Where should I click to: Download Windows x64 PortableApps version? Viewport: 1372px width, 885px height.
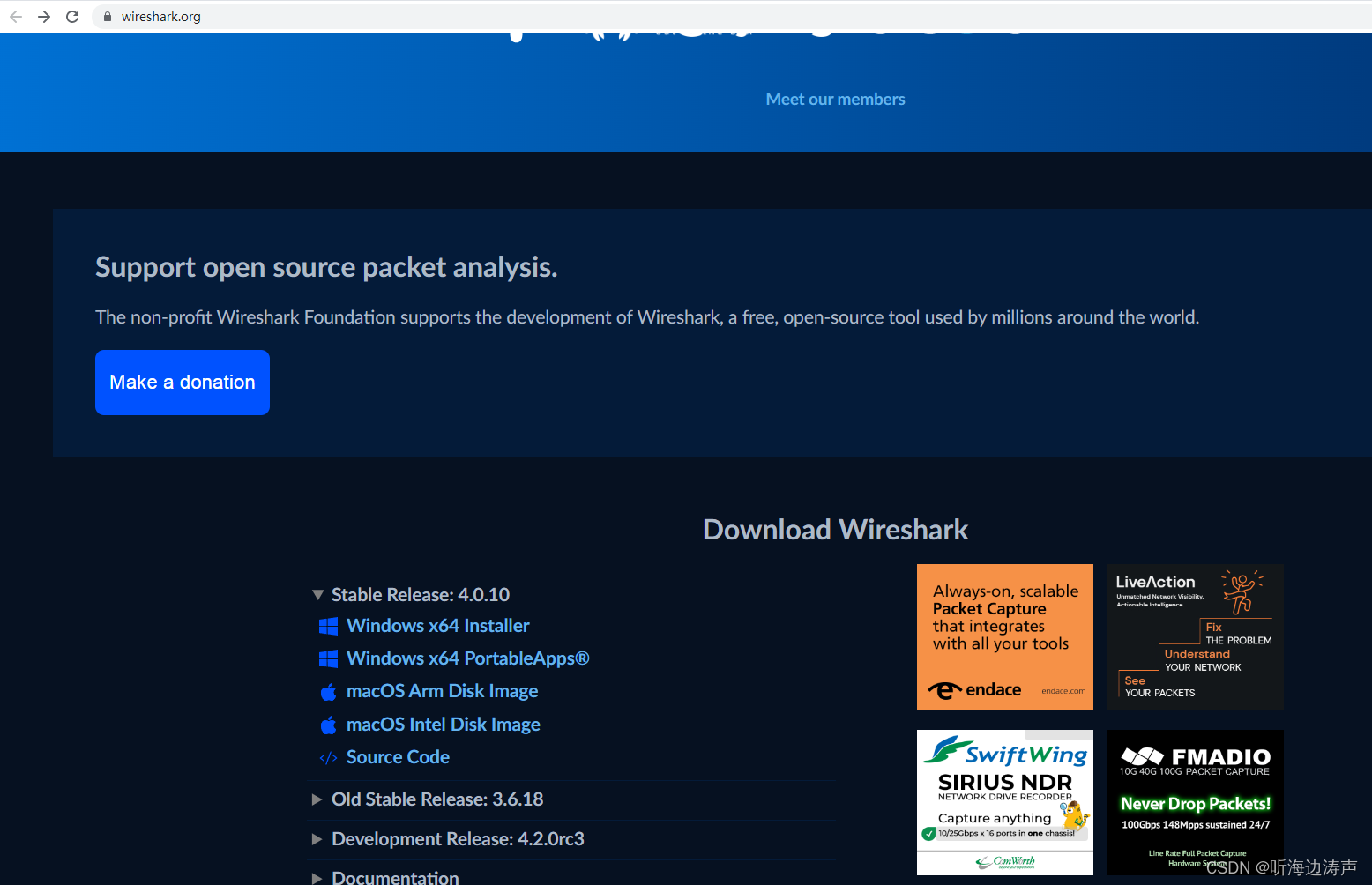pyautogui.click(x=467, y=658)
